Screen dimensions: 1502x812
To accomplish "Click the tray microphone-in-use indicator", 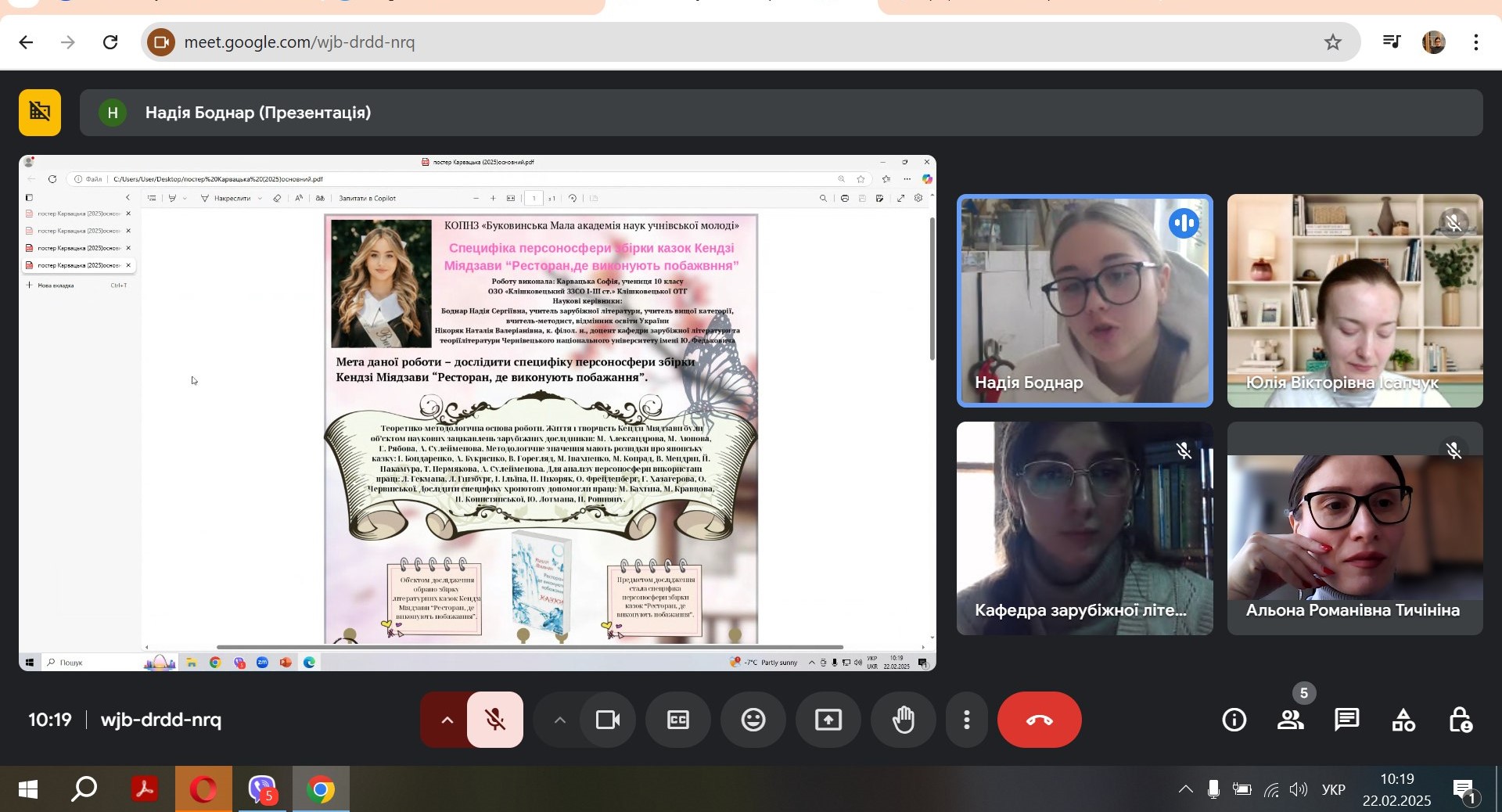I will point(1213,790).
